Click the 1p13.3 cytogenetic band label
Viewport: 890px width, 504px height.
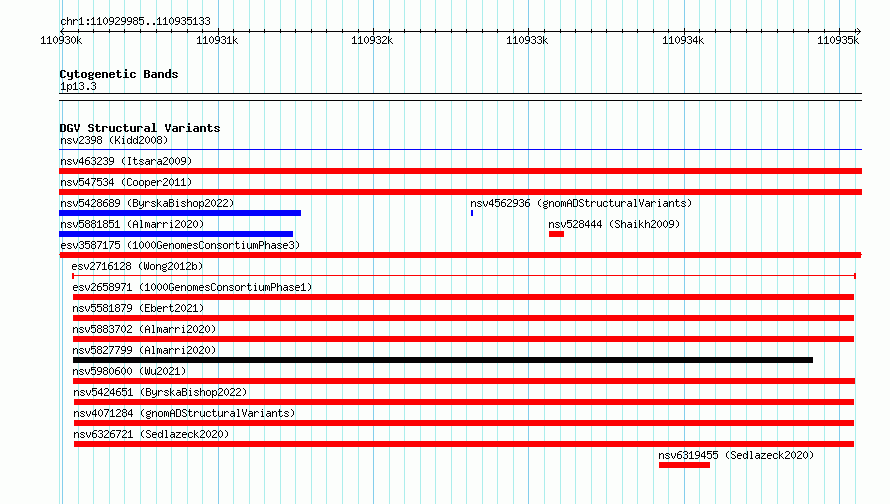click(x=78, y=86)
